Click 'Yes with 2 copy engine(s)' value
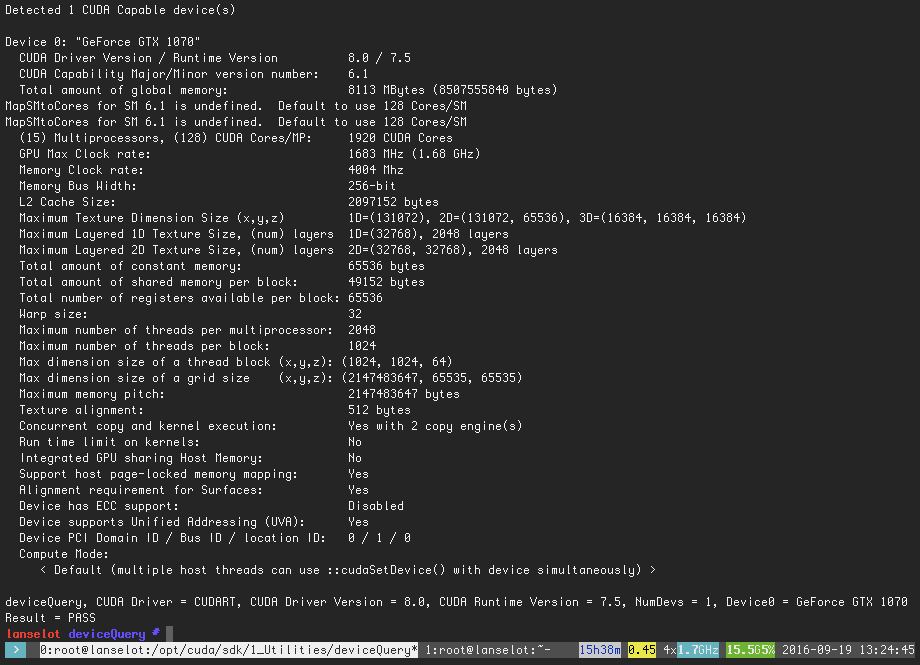 tap(435, 426)
